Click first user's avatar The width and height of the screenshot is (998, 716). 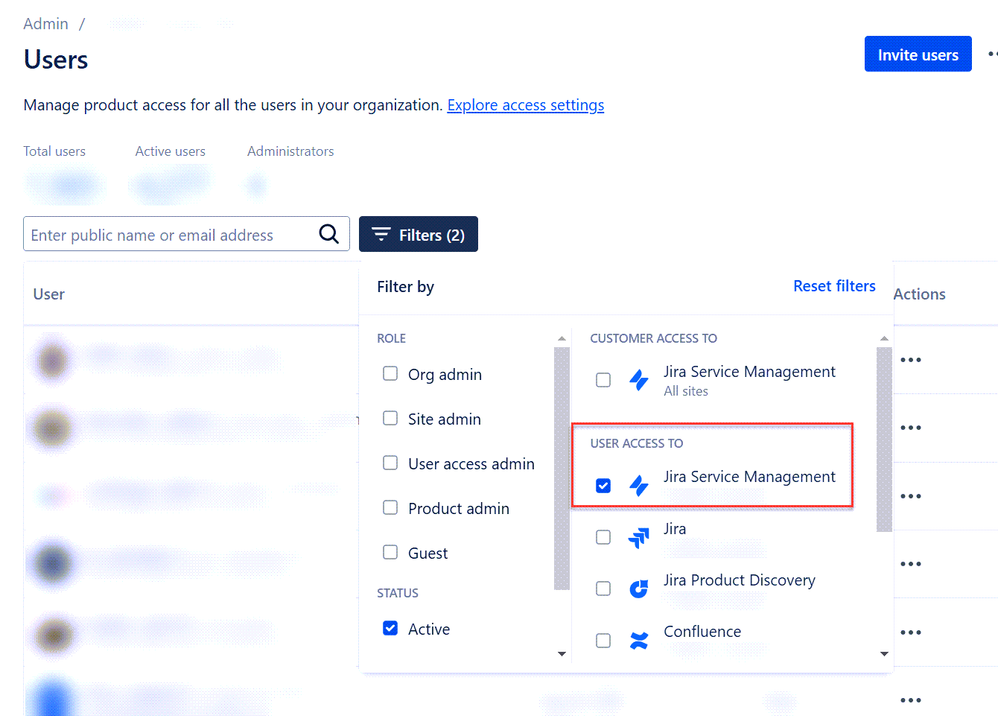pyautogui.click(x=52, y=361)
